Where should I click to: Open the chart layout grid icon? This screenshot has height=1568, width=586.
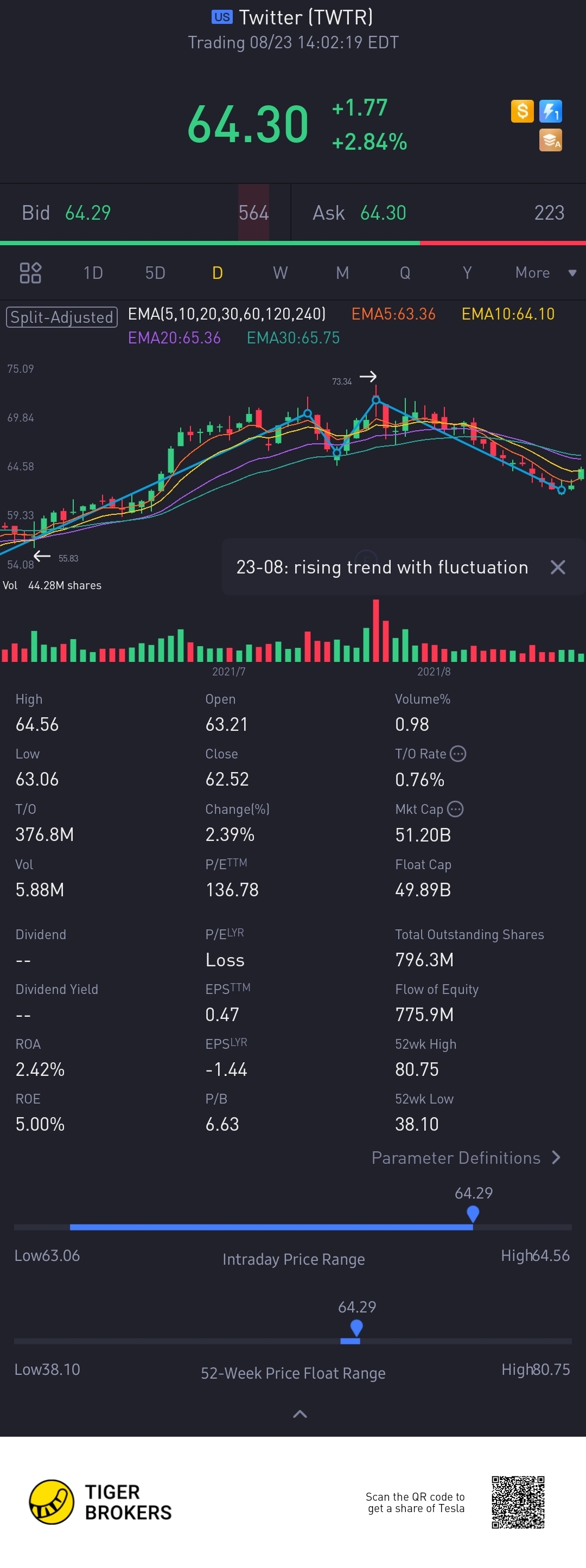pos(30,273)
